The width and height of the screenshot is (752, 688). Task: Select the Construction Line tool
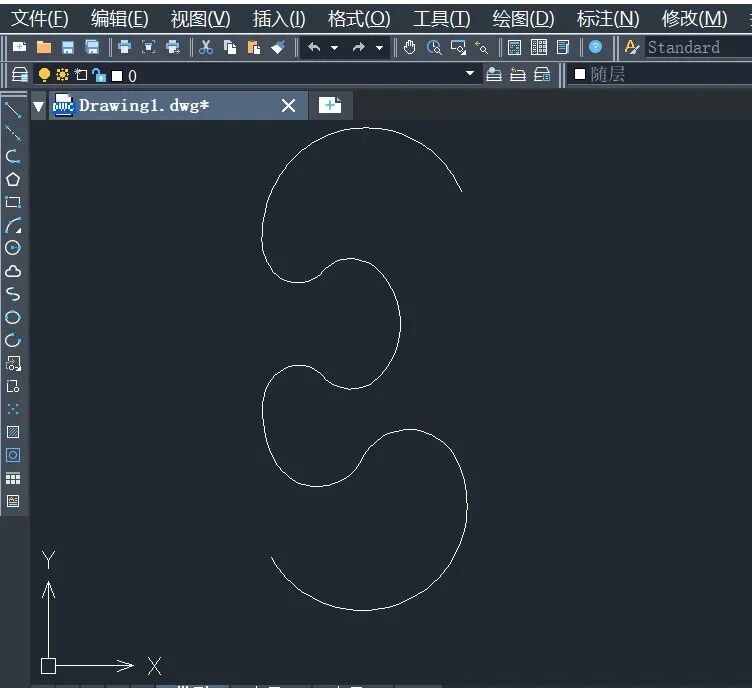click(13, 133)
